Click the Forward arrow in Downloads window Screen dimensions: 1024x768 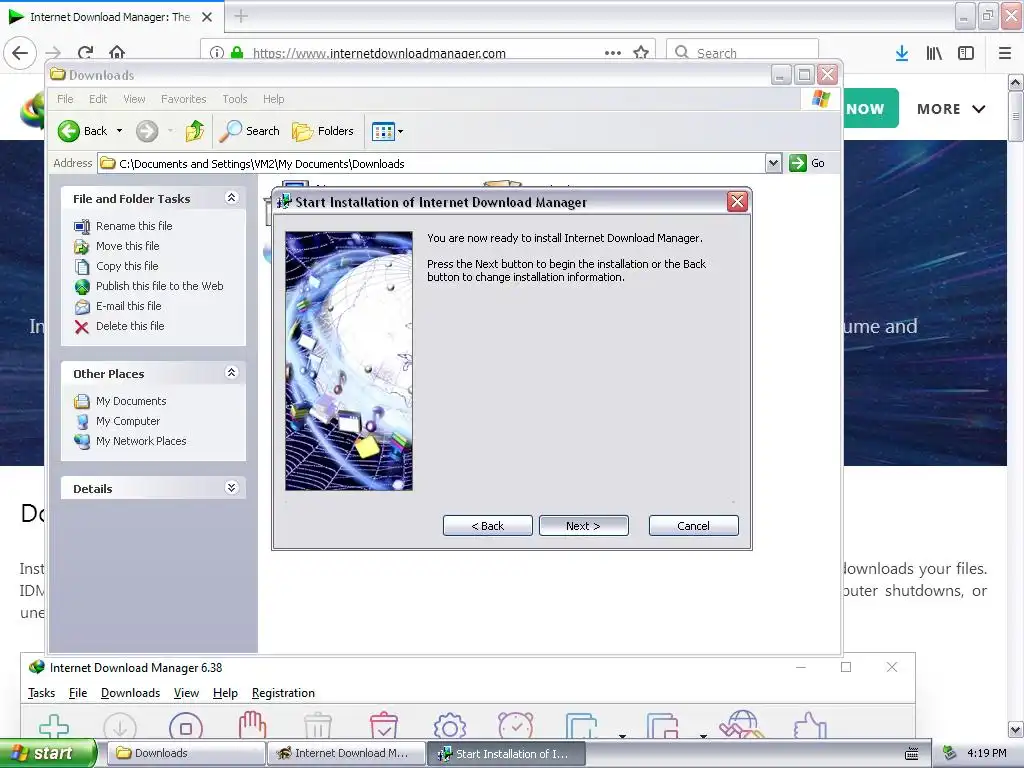(147, 131)
